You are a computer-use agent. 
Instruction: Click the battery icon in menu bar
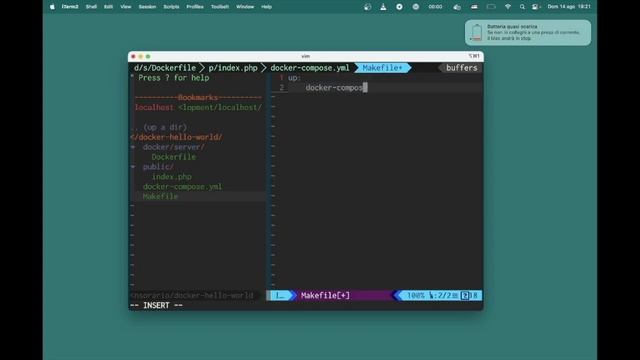(x=491, y=7)
